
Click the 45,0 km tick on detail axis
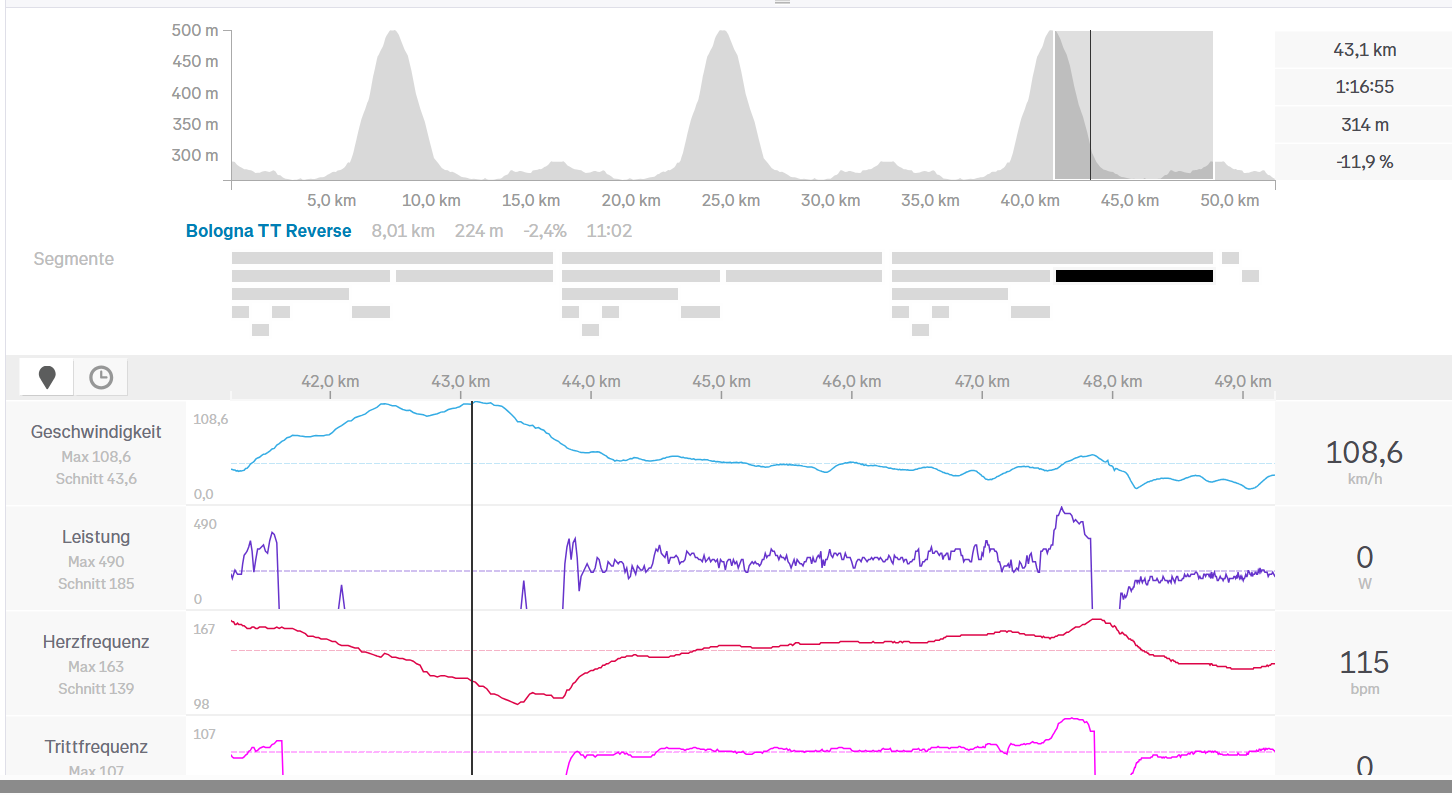(722, 381)
